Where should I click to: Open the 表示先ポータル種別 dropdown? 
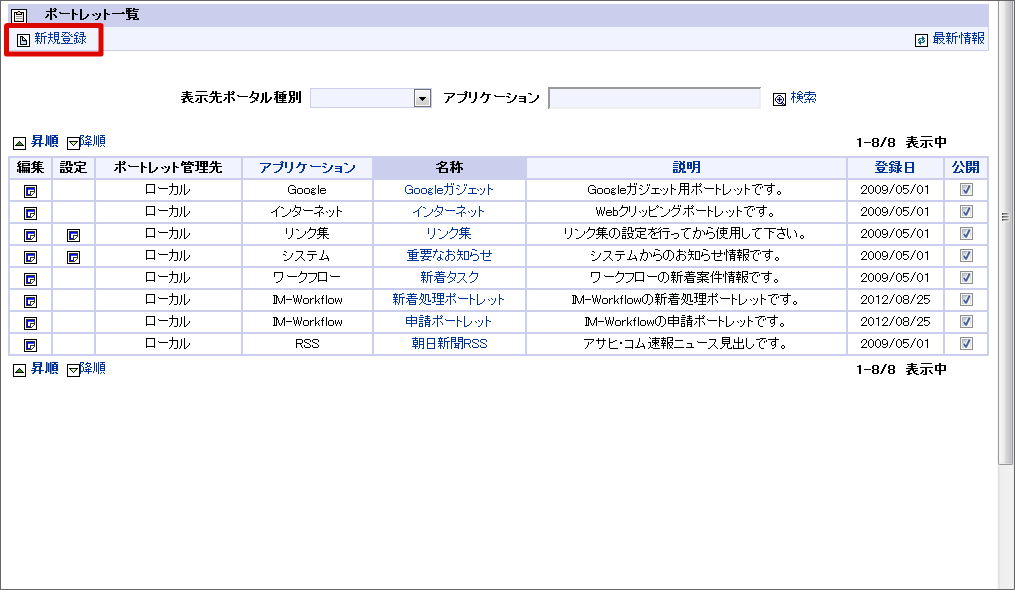pyautogui.click(x=371, y=98)
